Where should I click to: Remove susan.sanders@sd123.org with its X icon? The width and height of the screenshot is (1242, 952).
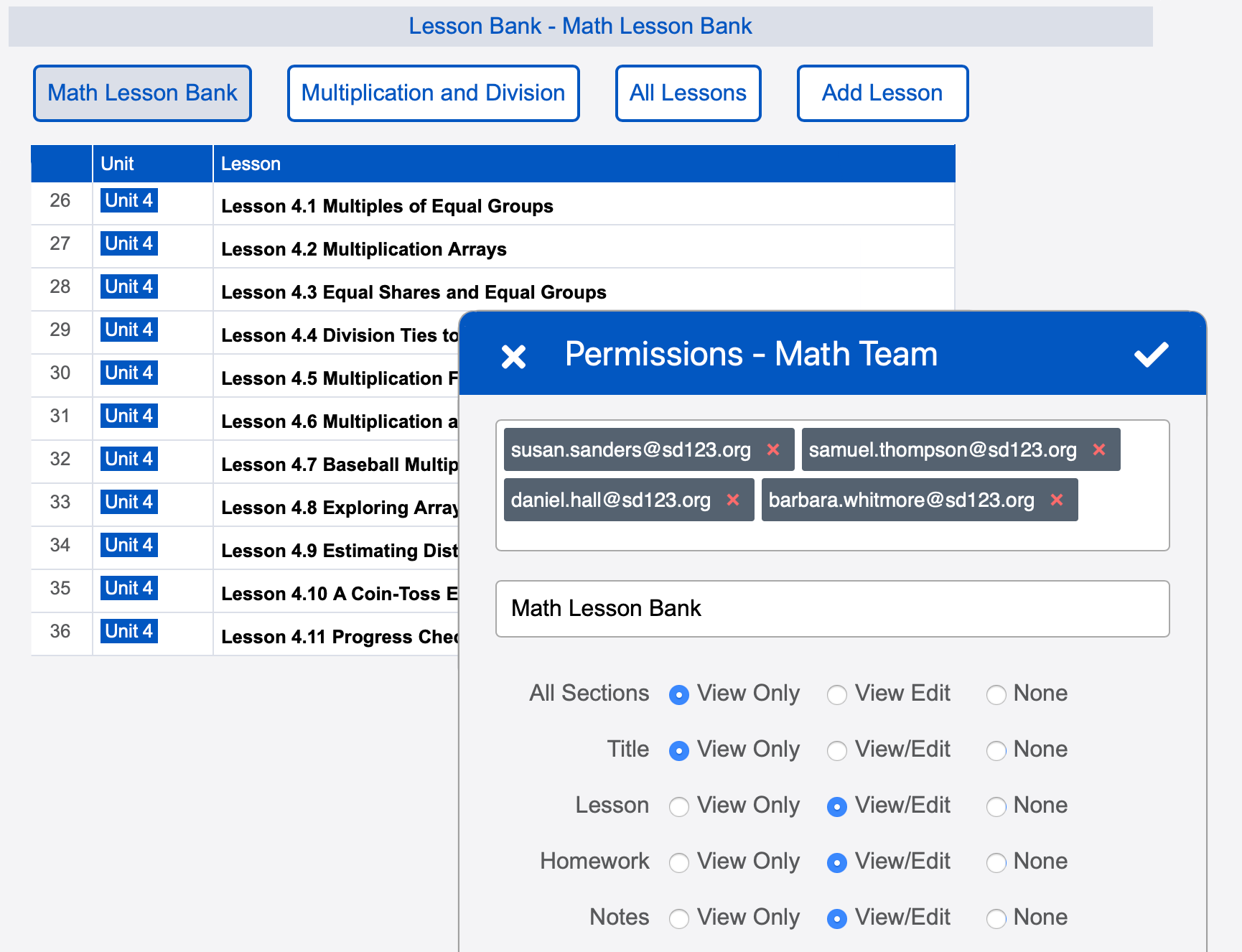(774, 449)
